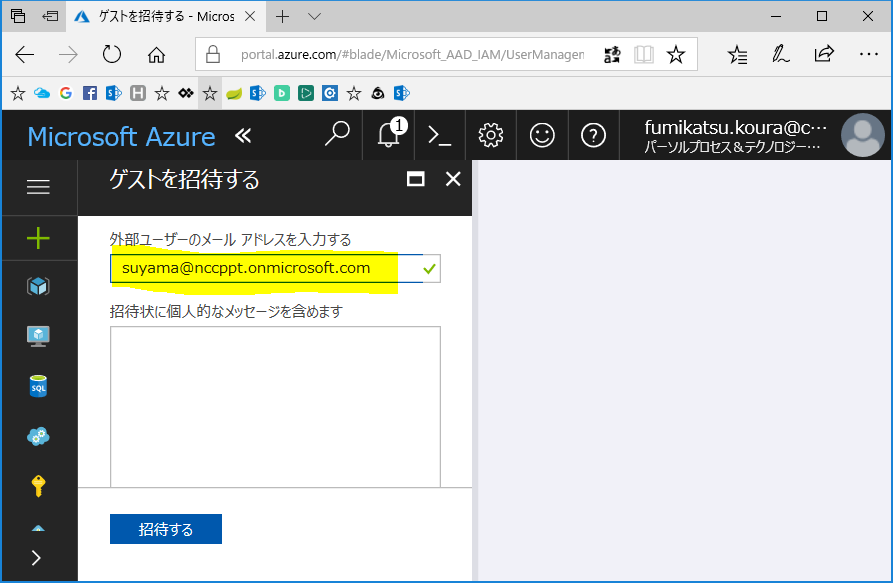The width and height of the screenshot is (893, 583).
Task: Maximize the guest invite blade
Action: 416,179
